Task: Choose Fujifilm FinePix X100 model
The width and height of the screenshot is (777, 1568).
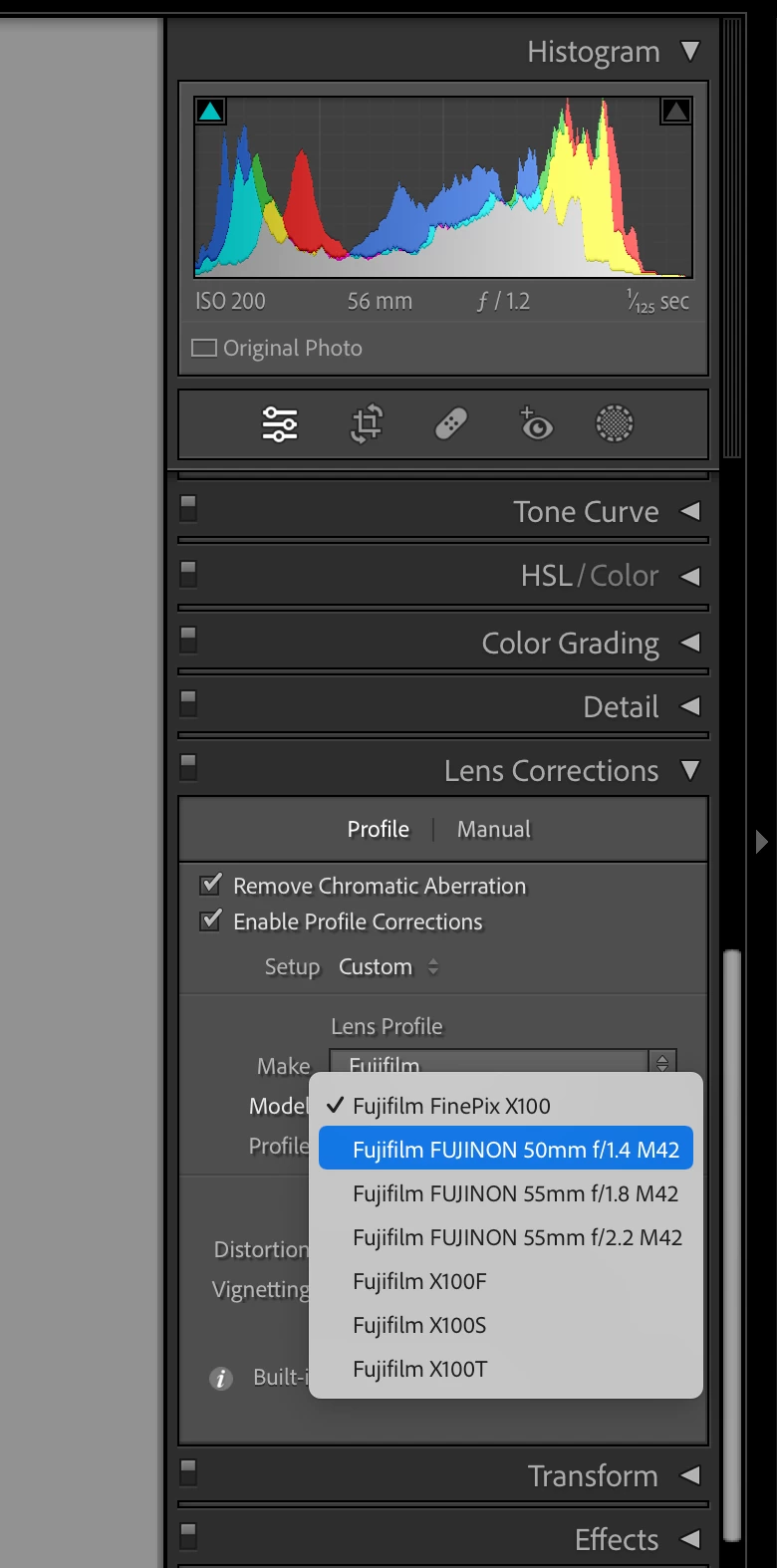Action: 506,1106
